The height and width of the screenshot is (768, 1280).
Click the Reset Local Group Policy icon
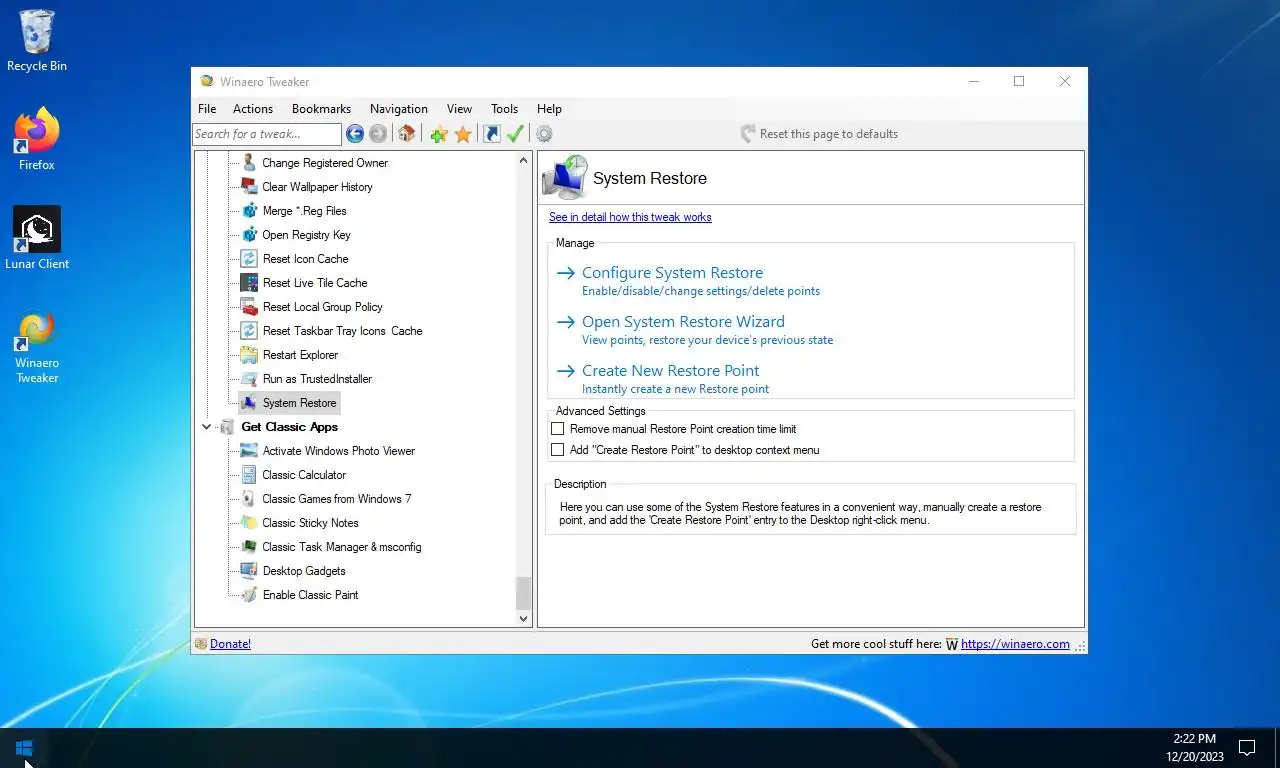tap(249, 307)
